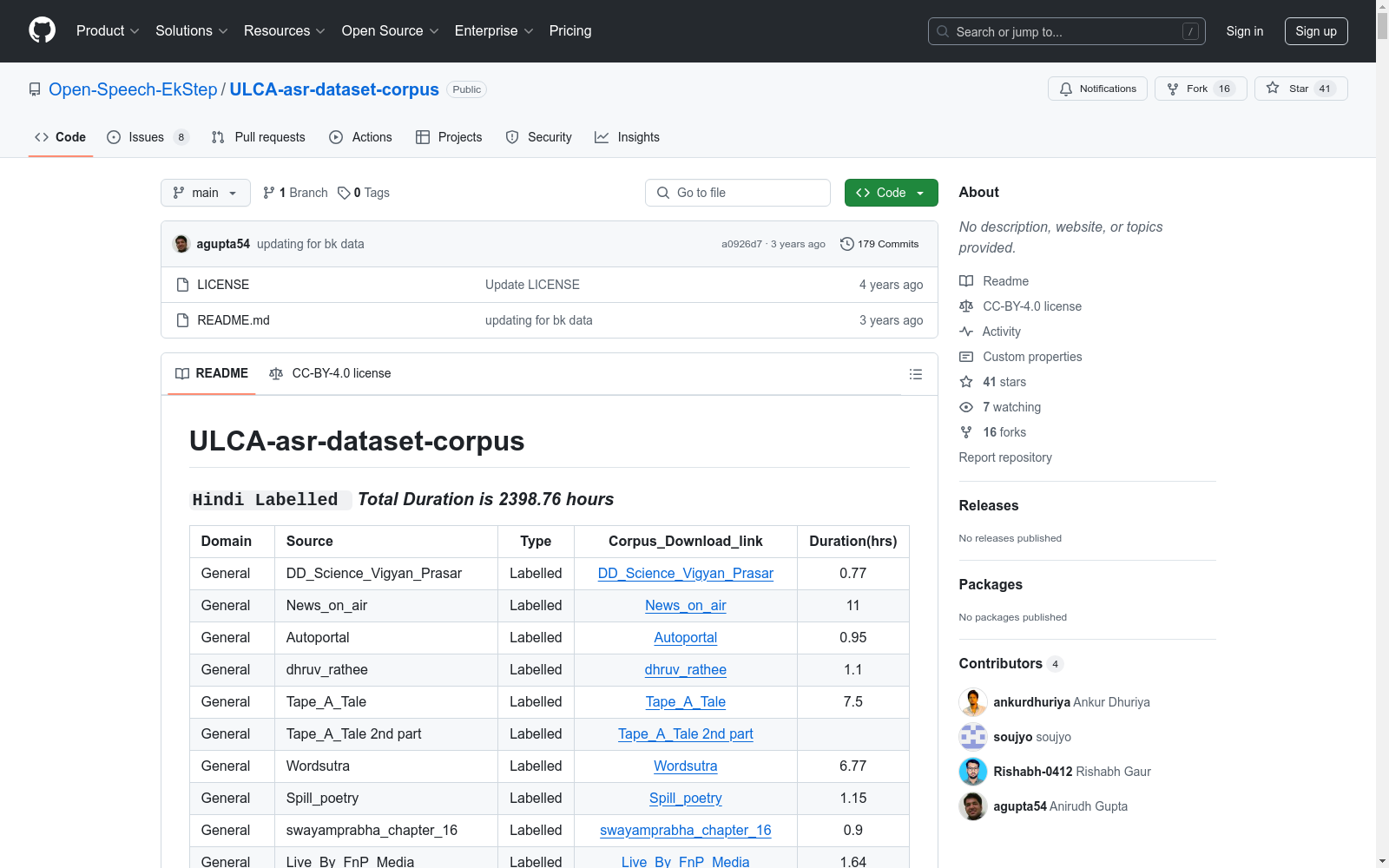Click soujyo contributor avatar
The image size is (1389, 868).
point(973,737)
